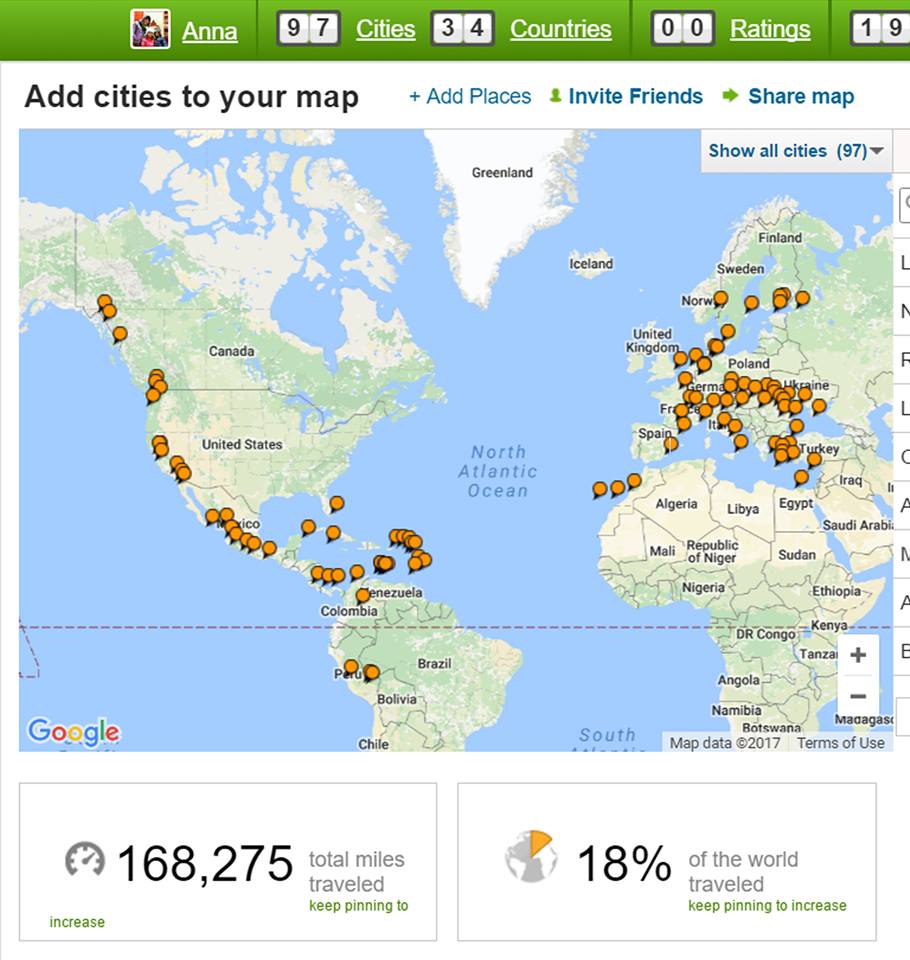Click the Anna profile name link
Viewport: 910px width, 960px height.
pyautogui.click(x=210, y=32)
